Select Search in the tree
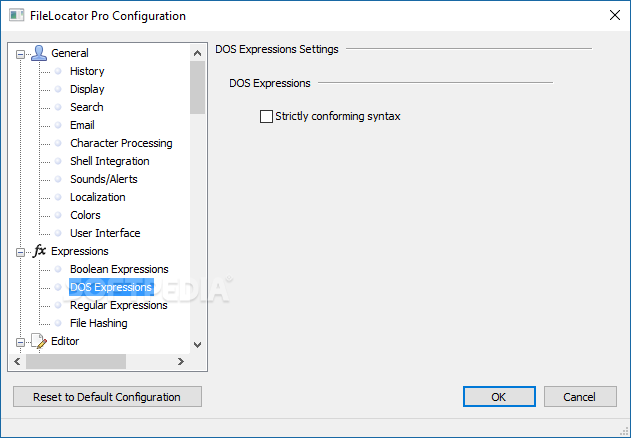Image resolution: width=631 pixels, height=438 pixels. 87,107
